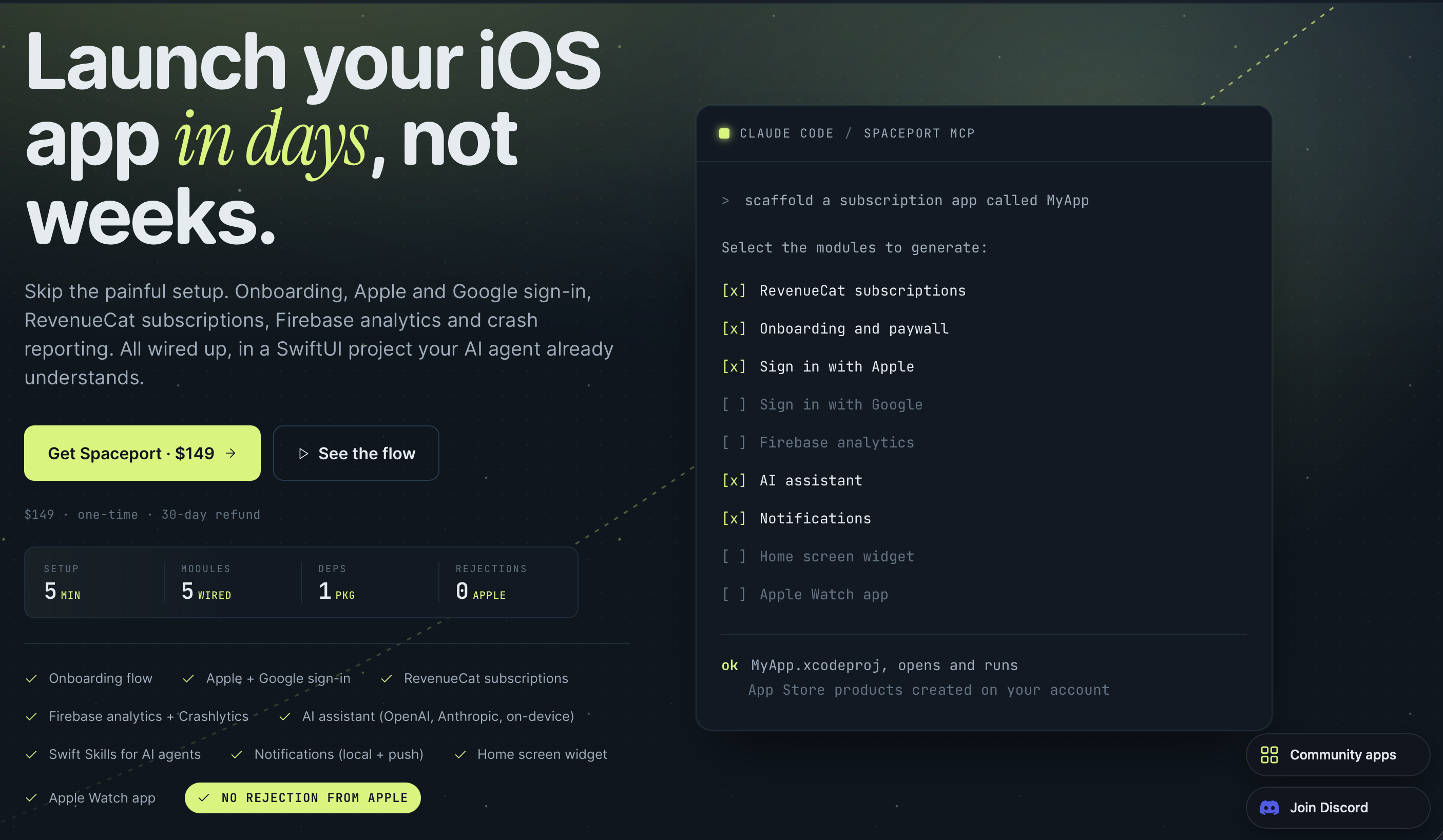Click the arrow icon in Get Spaceport button

[x=231, y=453]
